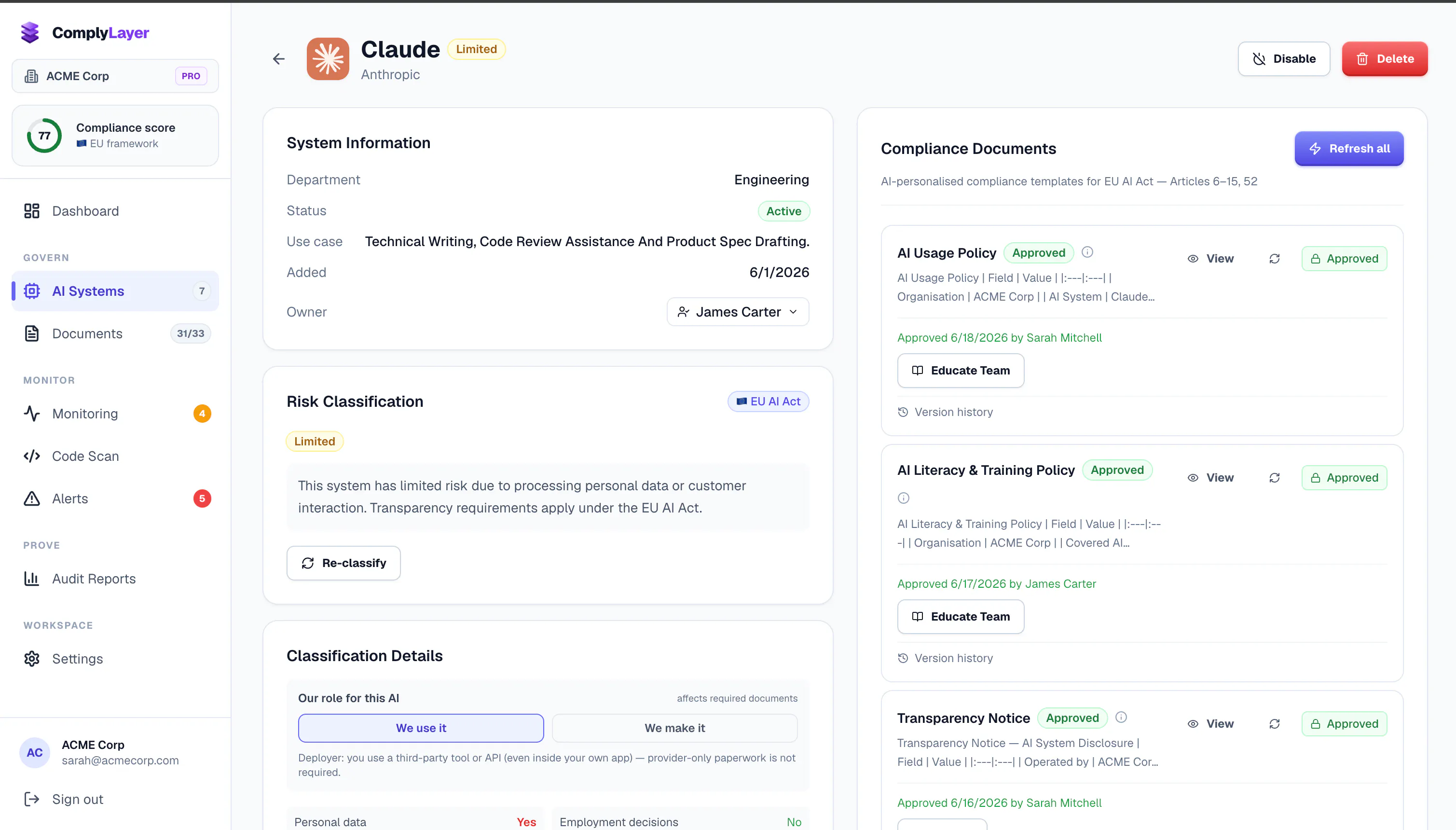Screen dimensions: 1456x830
Task: Click the EU AI Act framework badge
Action: pos(768,401)
